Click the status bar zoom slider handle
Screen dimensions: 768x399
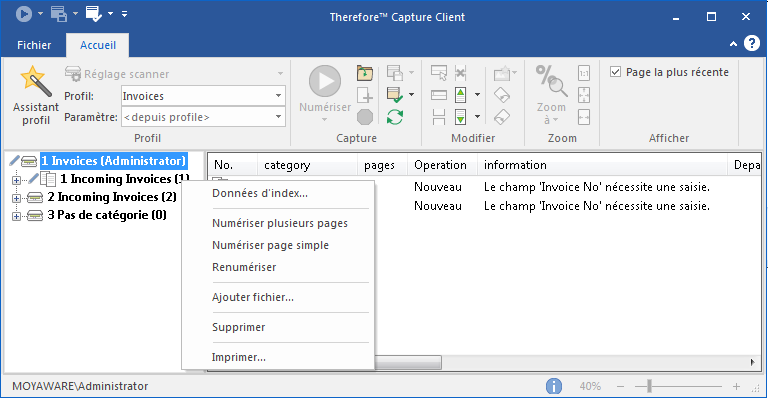649,386
